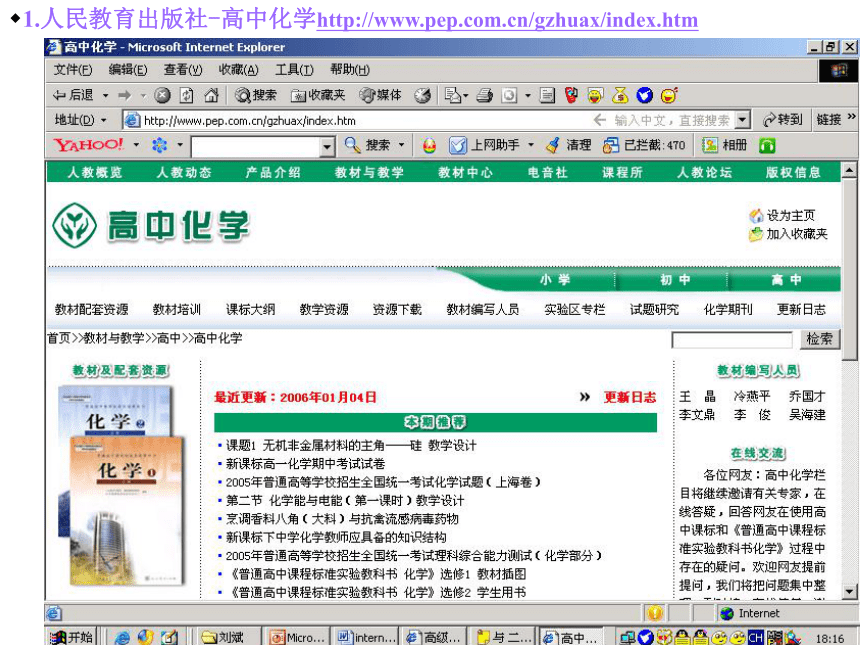Screen dimensions: 860x645
Task: Expand the Back button history dropdown arrow
Action: point(105,96)
